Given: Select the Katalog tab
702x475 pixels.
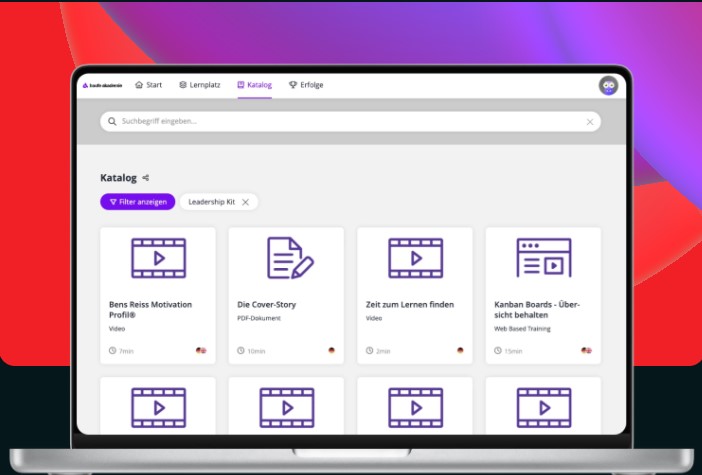Looking at the screenshot, I should (x=254, y=86).
